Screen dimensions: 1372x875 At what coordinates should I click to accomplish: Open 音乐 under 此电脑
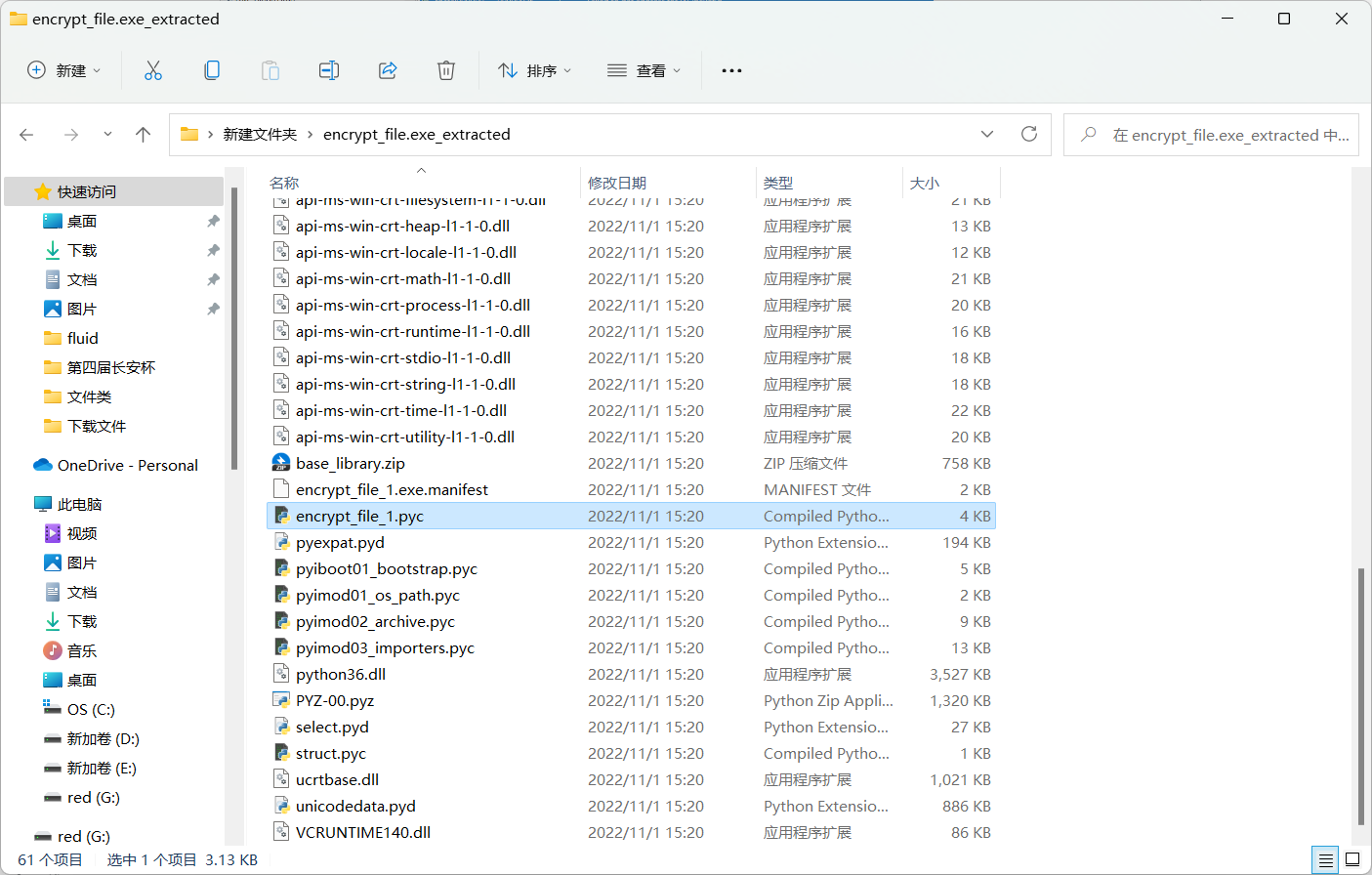(x=82, y=650)
